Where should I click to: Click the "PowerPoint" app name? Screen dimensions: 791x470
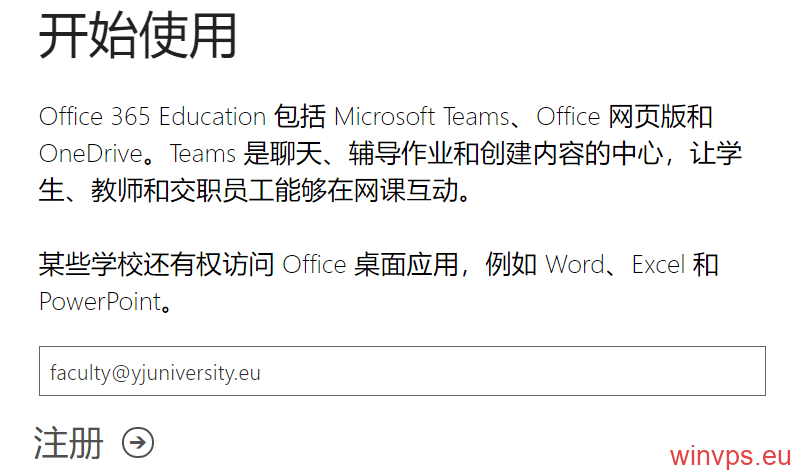point(100,301)
